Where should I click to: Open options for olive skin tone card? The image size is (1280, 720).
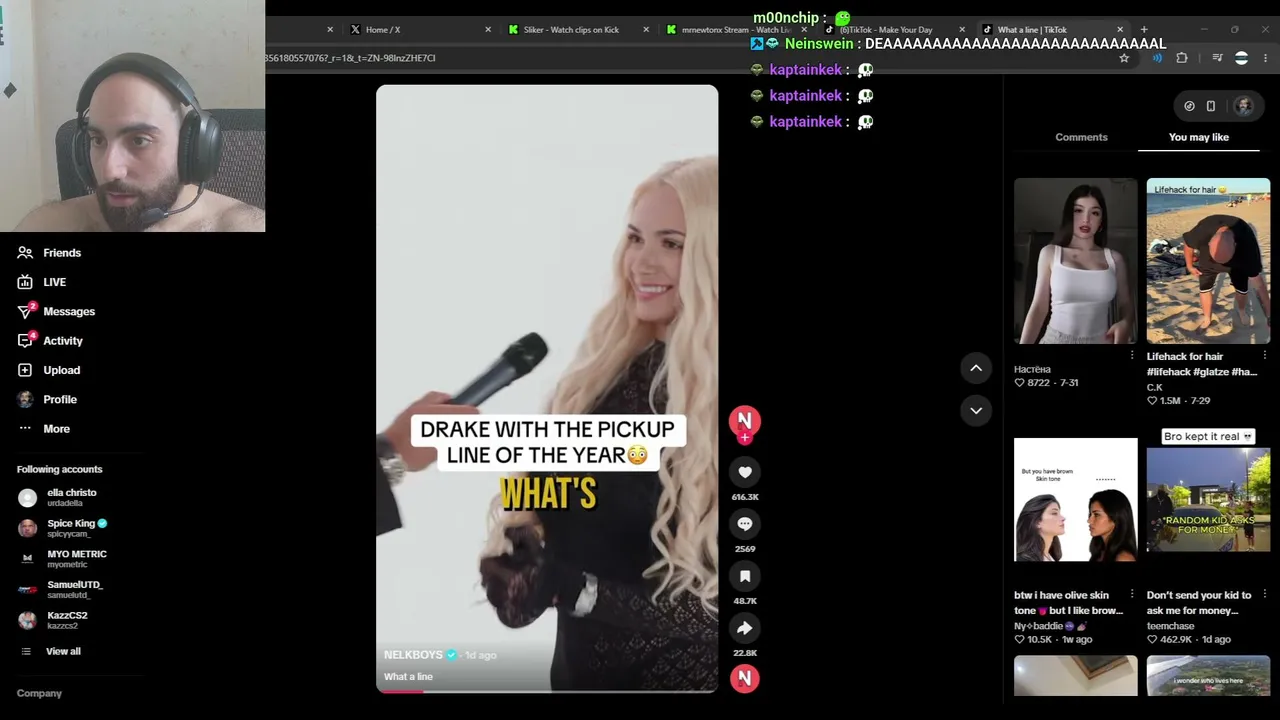(x=1132, y=594)
